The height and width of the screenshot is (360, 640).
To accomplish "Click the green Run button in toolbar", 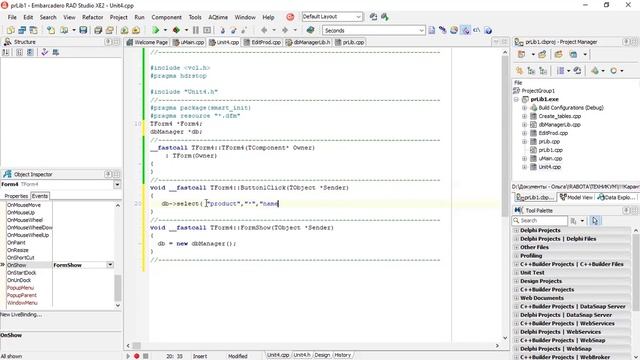I will click(156, 30).
